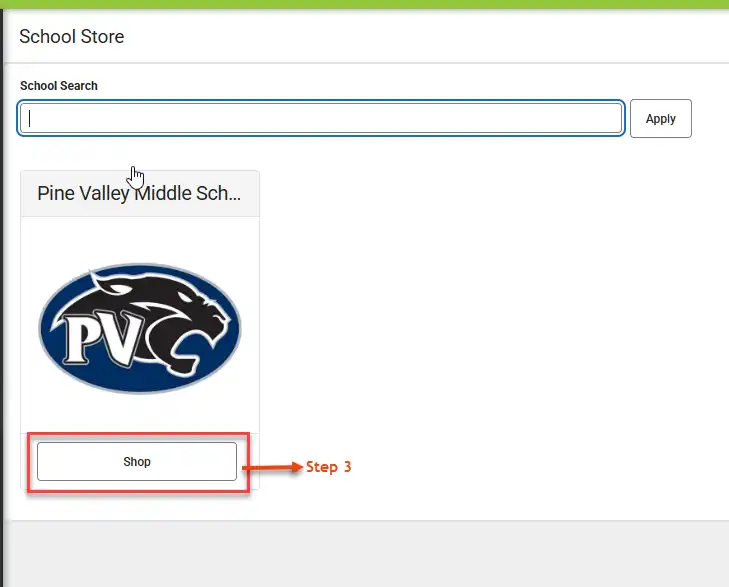Click the School Store page heading
The image size is (729, 587).
click(x=72, y=36)
